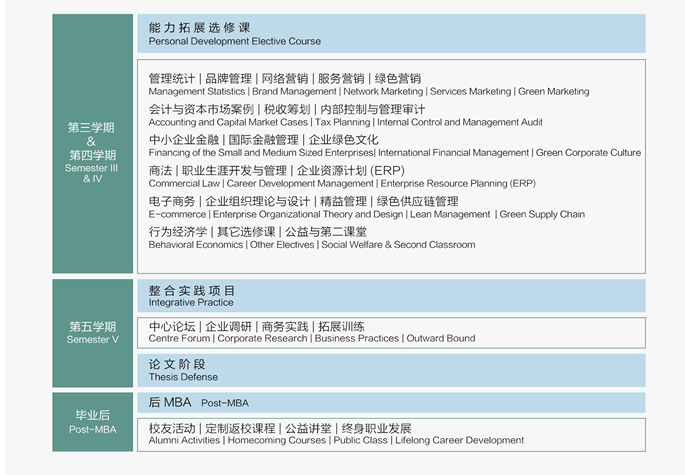Click the 'Semester V' sidebar label

[x=93, y=340]
